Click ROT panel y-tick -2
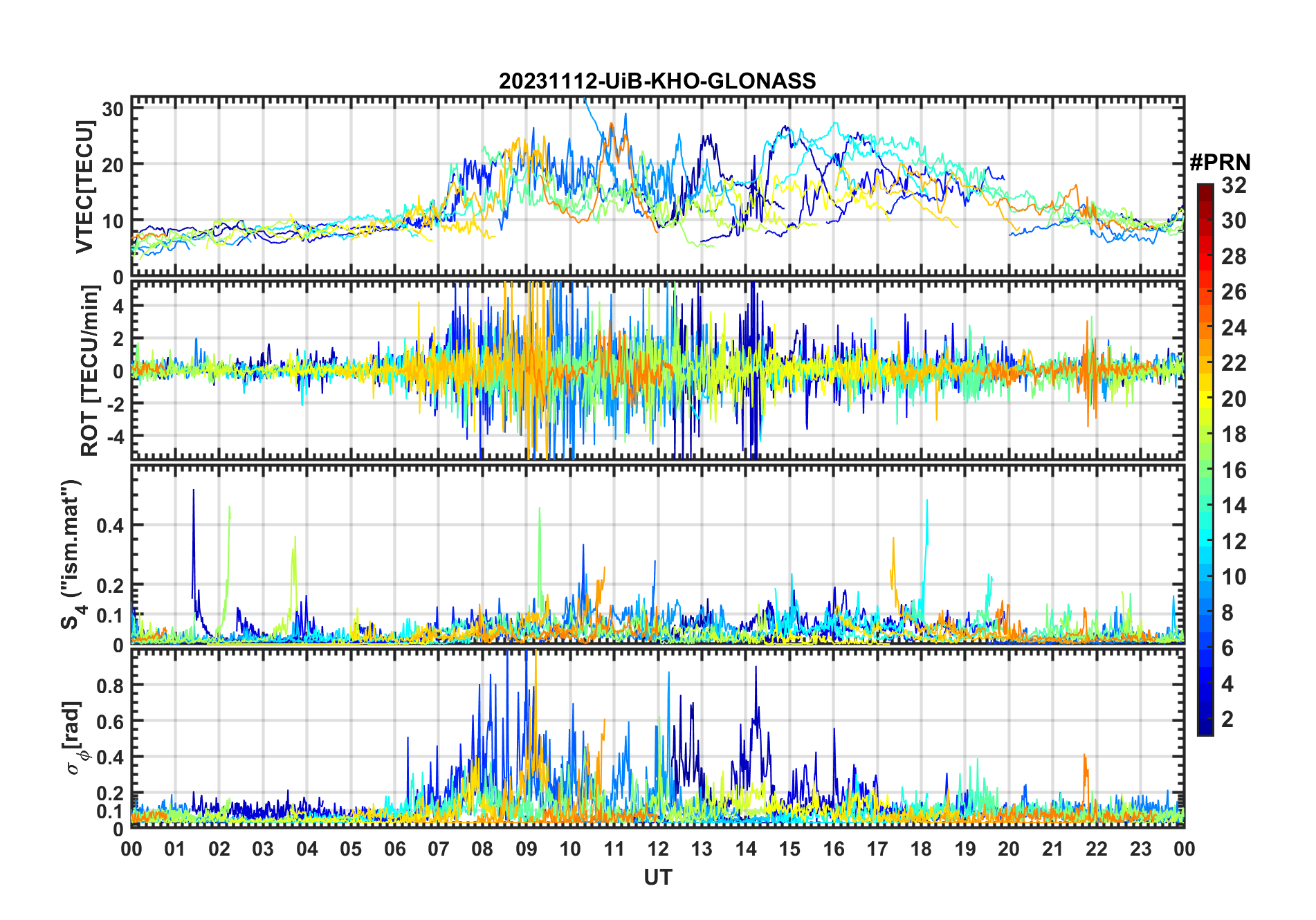 [115, 403]
